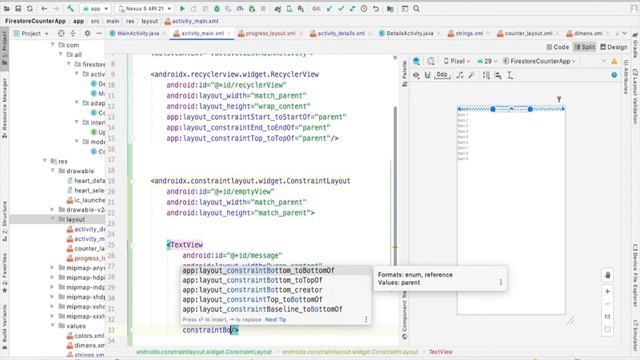The width and height of the screenshot is (640, 360).
Task: Click the Git commit checkmark
Action: click(x=341, y=9)
